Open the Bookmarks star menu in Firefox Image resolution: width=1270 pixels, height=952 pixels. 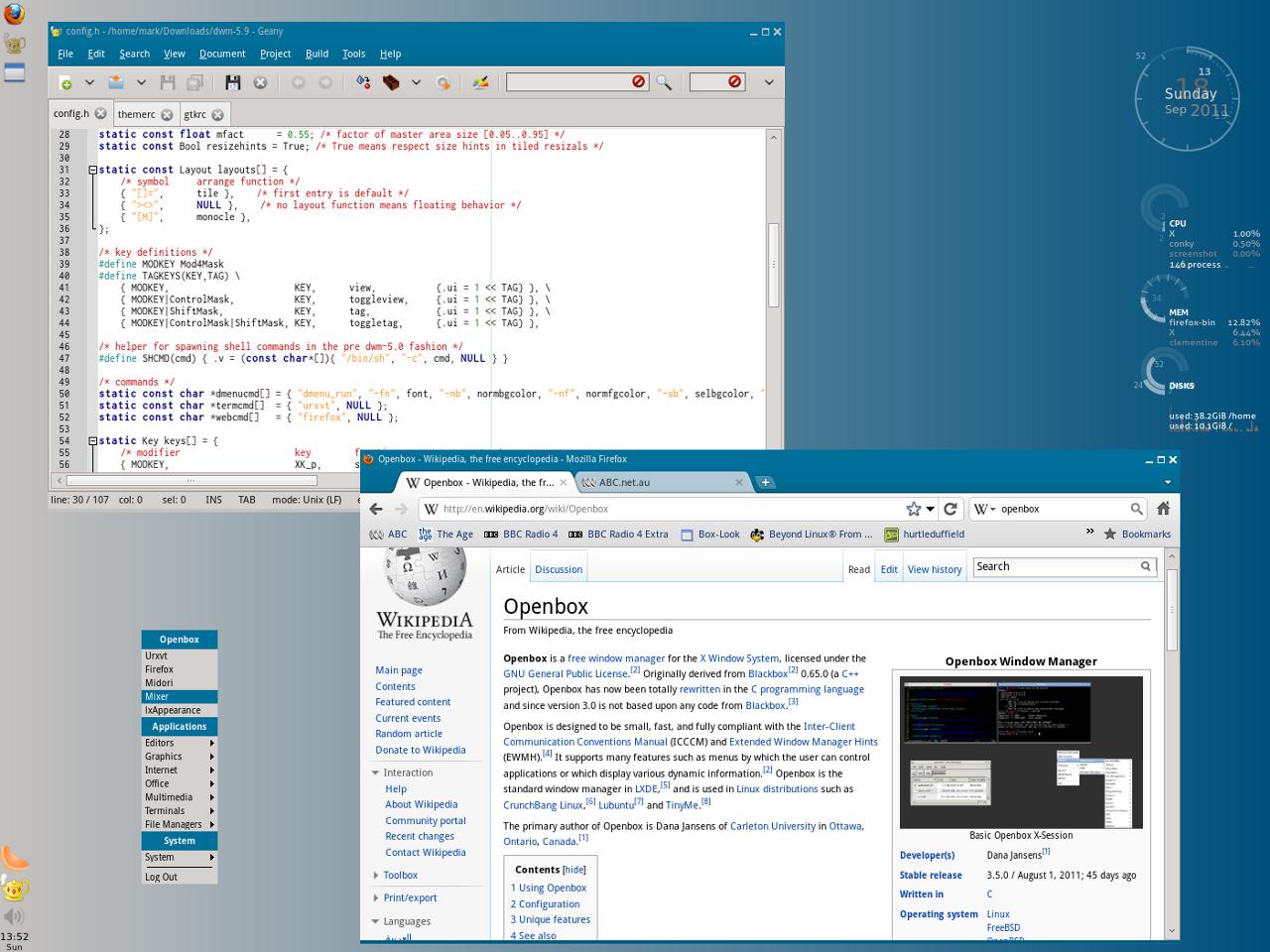click(1136, 534)
